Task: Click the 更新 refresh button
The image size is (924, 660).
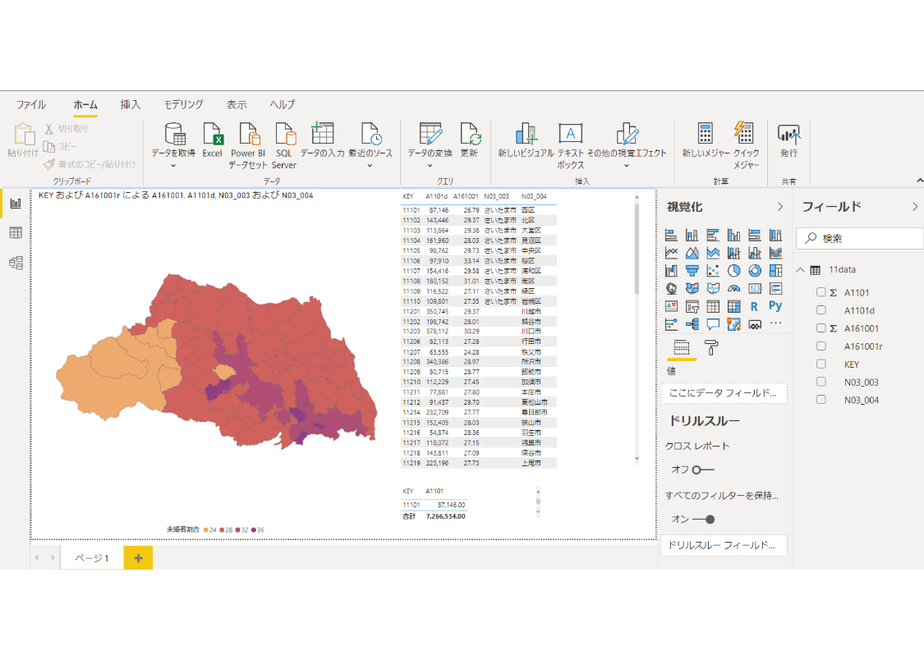Action: click(x=469, y=140)
